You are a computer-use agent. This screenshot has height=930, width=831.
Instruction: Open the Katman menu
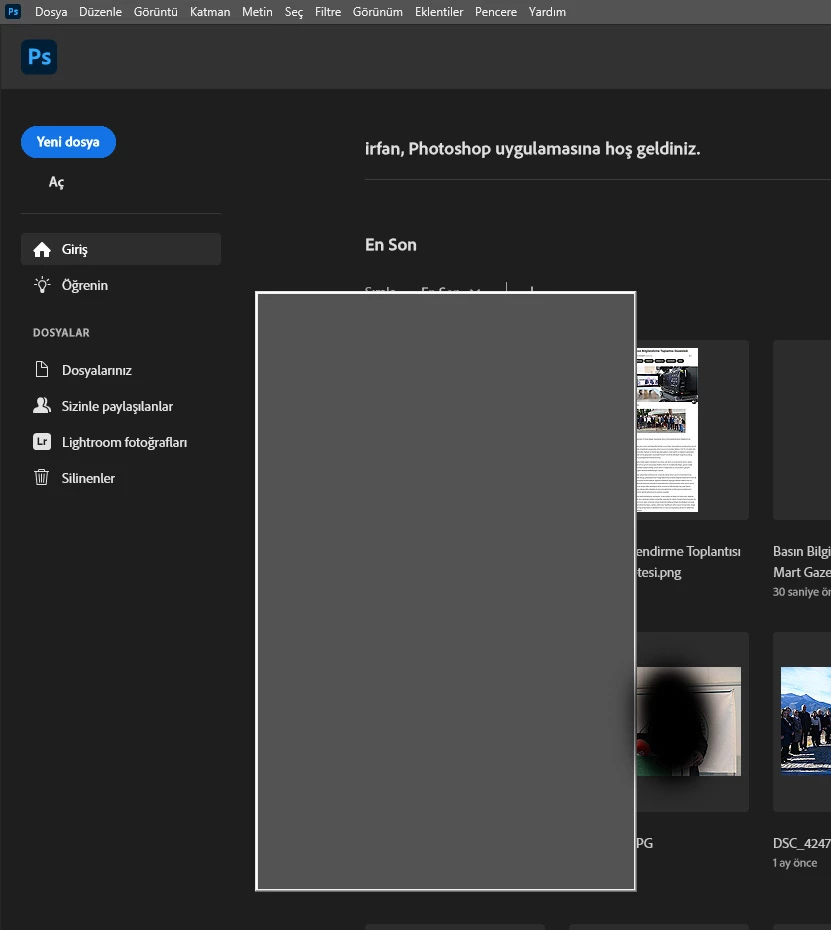click(x=210, y=12)
